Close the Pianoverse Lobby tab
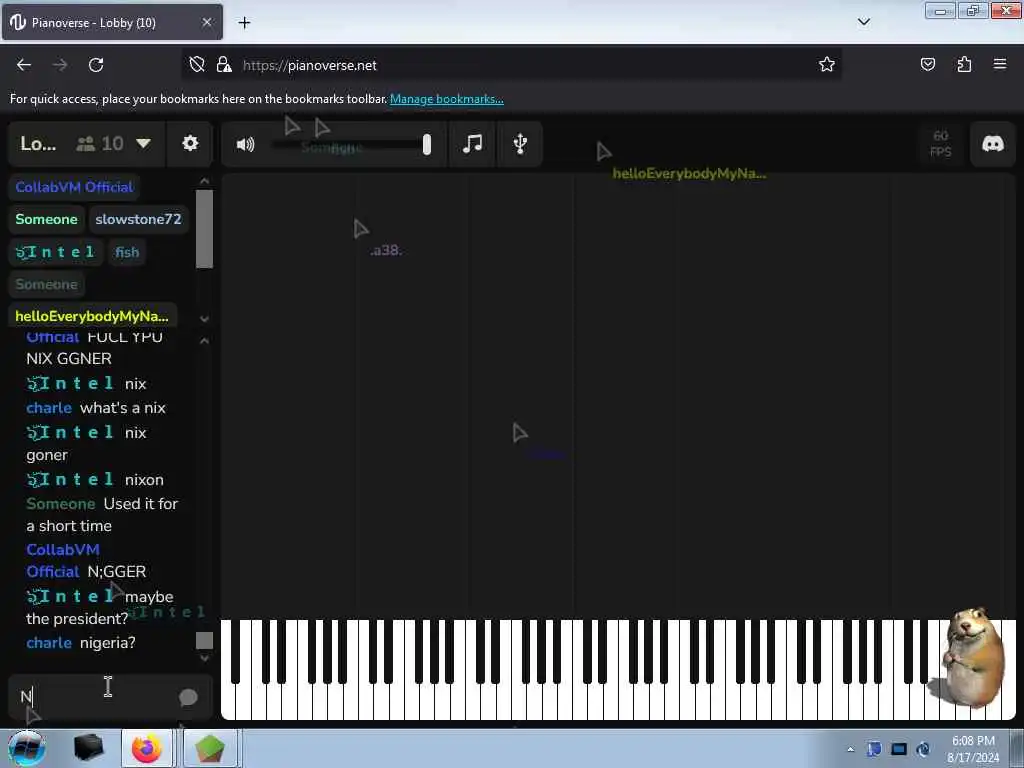 coord(207,22)
